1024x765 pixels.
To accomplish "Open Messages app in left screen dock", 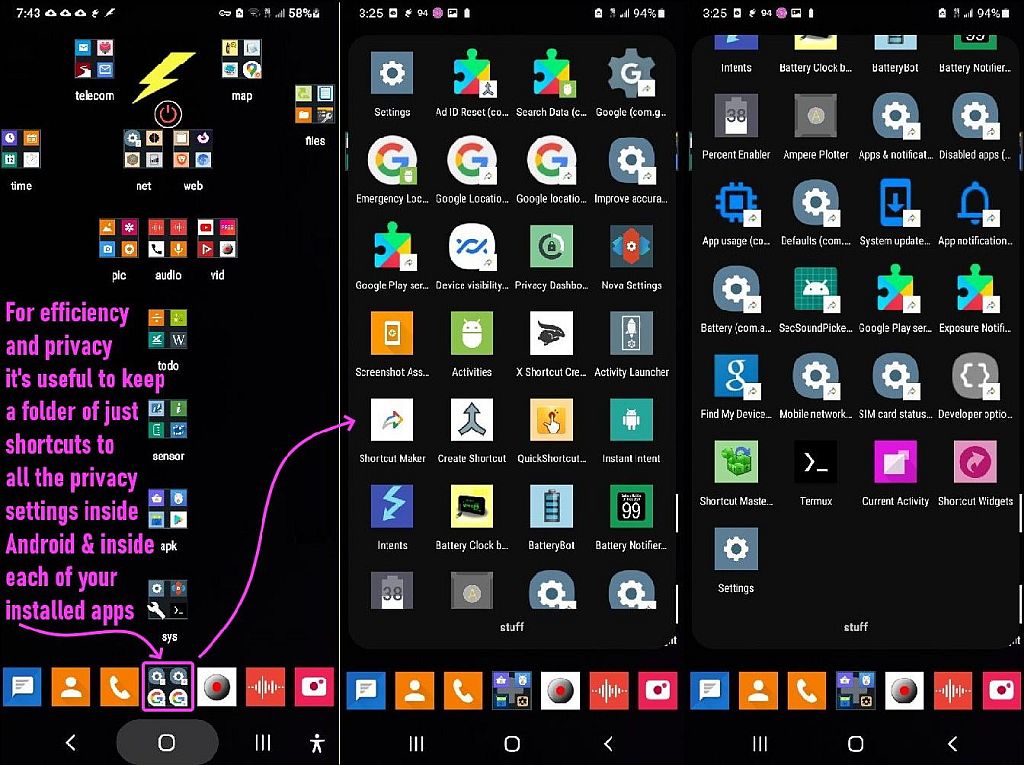I will point(22,687).
